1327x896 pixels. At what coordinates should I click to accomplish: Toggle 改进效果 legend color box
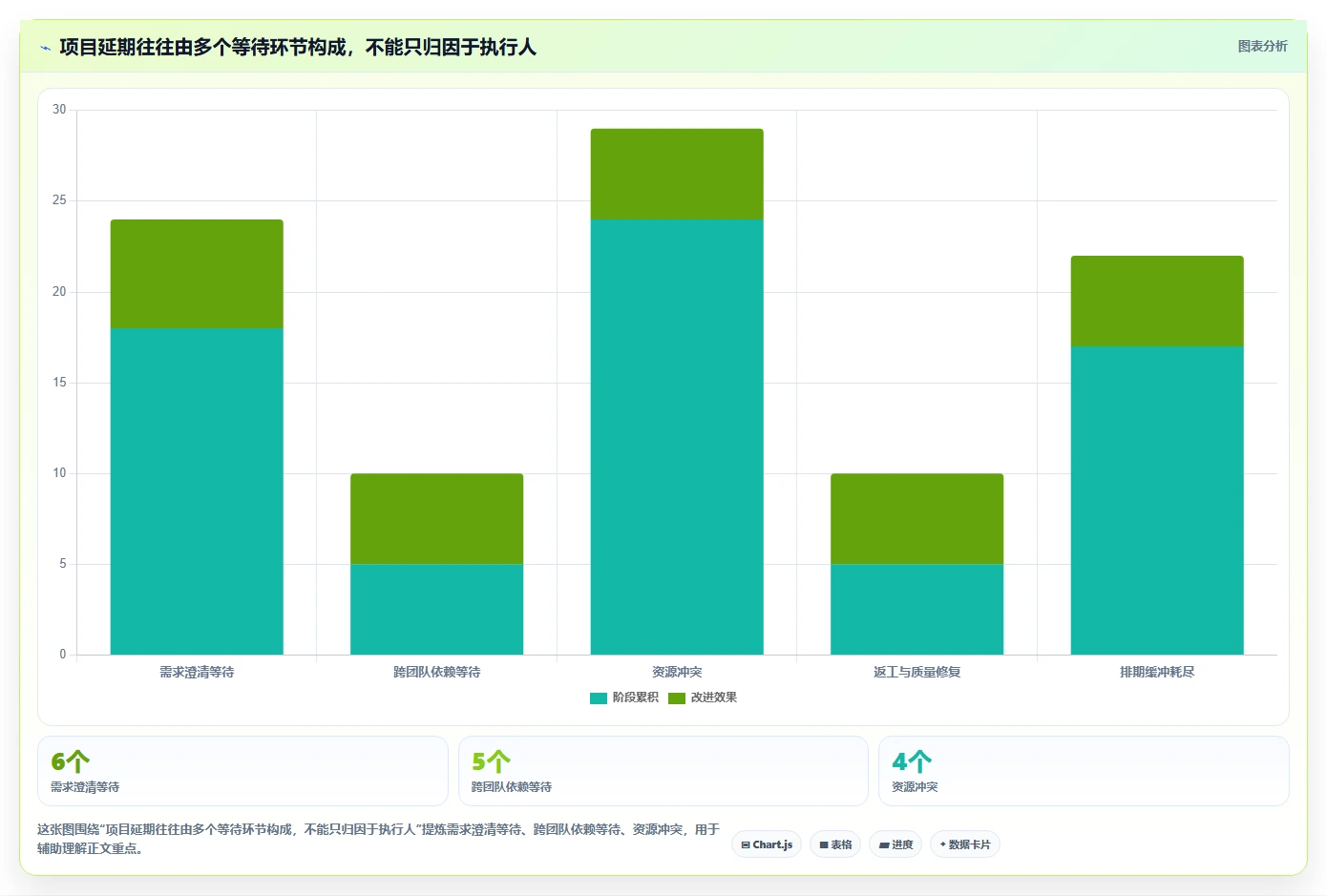(677, 698)
